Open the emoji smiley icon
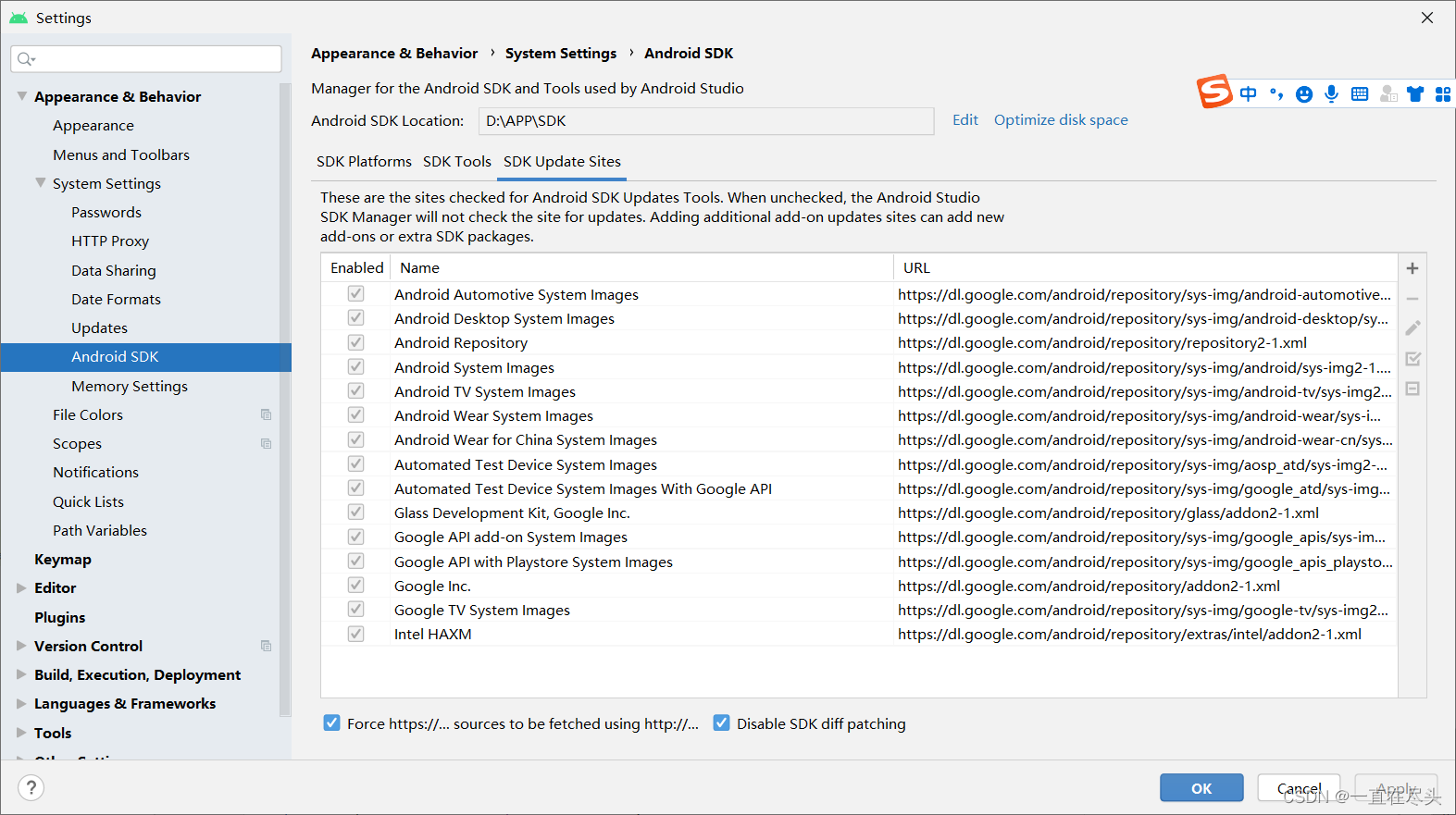This screenshot has height=815, width=1456. tap(1304, 94)
